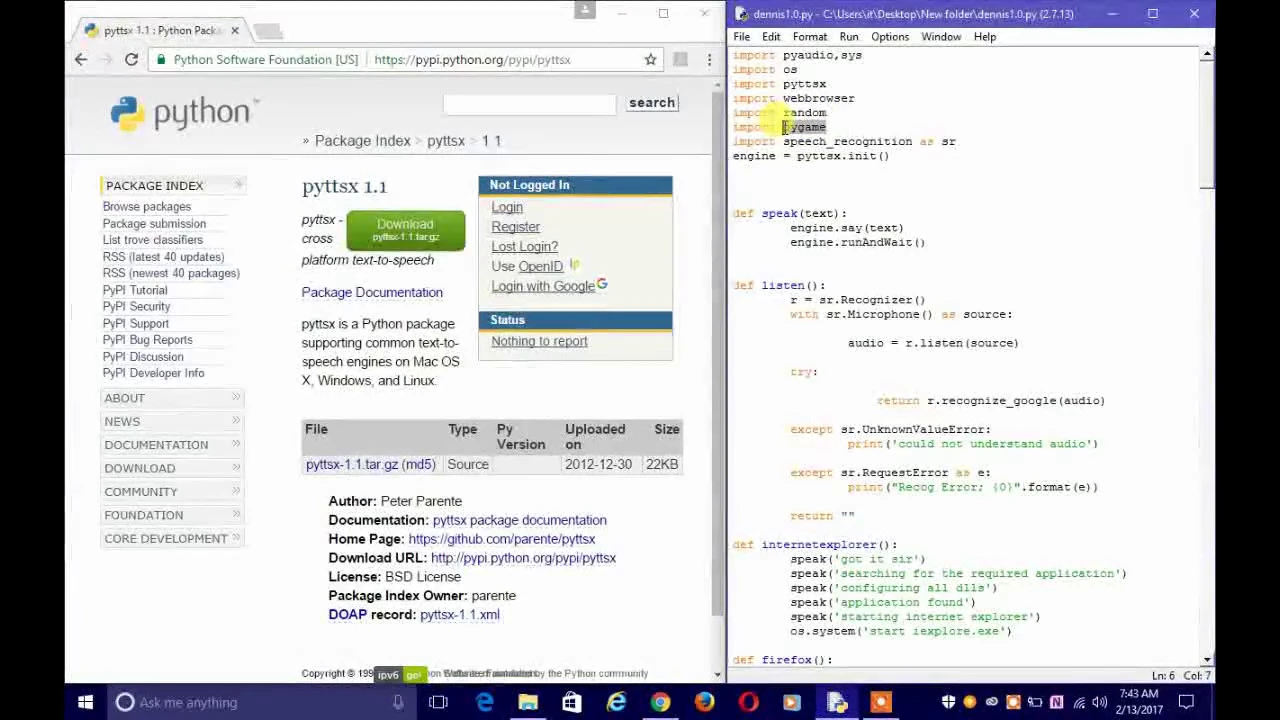Go back with Chrome's back arrow
This screenshot has height=720, width=1280.
(x=81, y=60)
